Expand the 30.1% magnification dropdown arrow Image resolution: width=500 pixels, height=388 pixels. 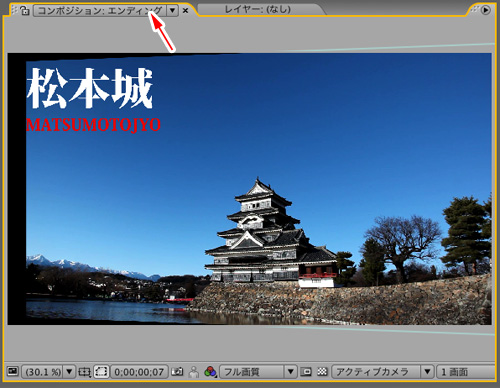pyautogui.click(x=69, y=371)
